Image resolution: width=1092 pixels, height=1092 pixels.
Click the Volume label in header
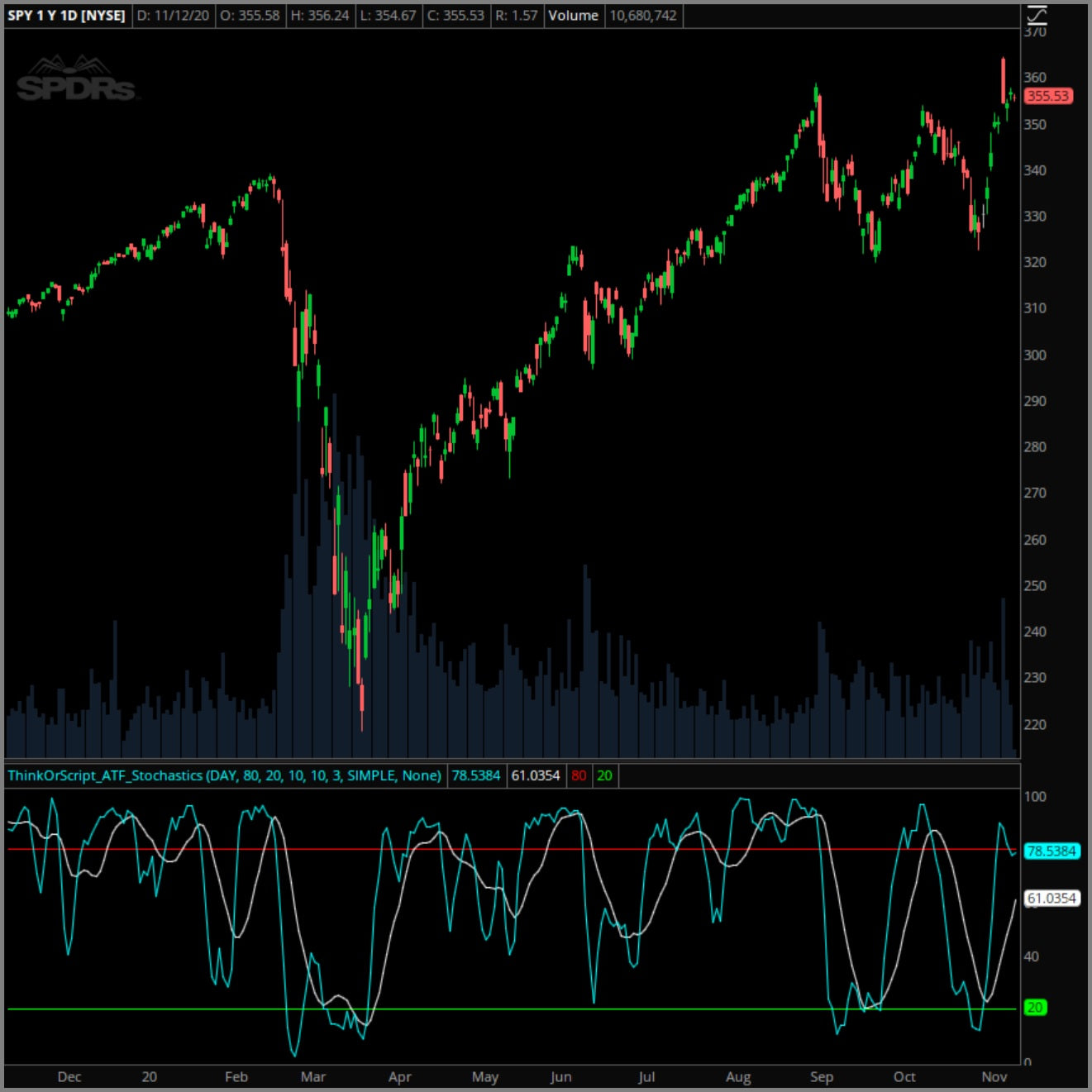[574, 16]
